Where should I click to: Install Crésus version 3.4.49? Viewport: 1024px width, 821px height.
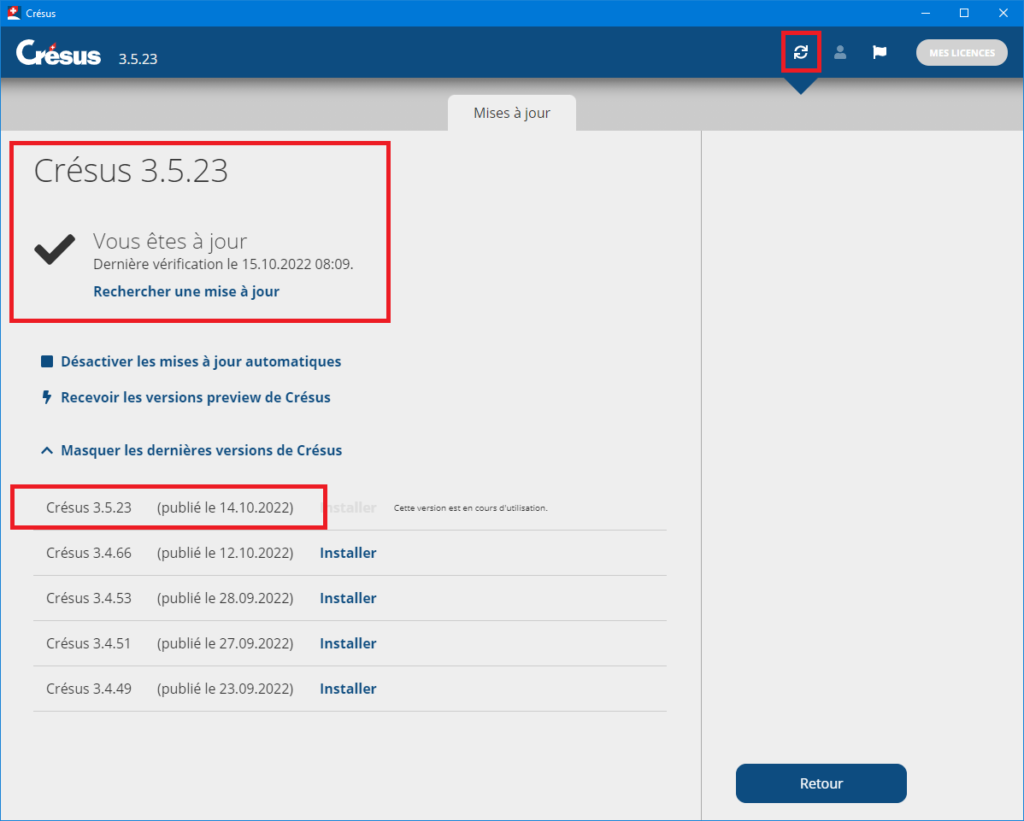pos(347,688)
